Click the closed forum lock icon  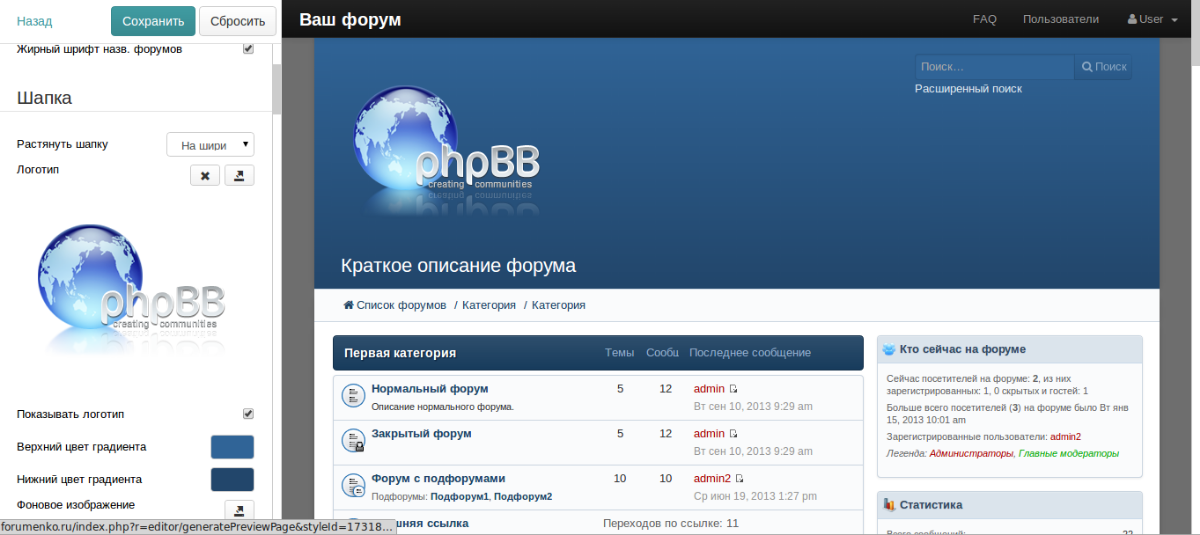coord(353,440)
